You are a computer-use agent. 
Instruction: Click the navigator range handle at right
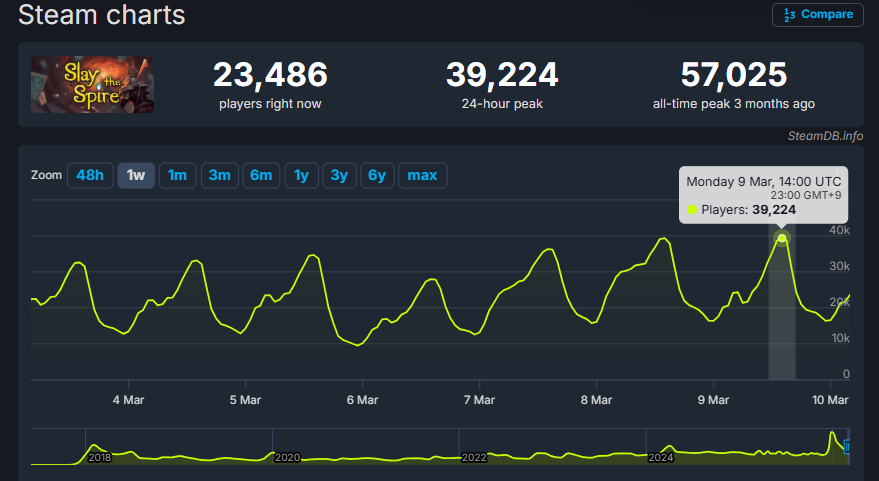click(847, 447)
